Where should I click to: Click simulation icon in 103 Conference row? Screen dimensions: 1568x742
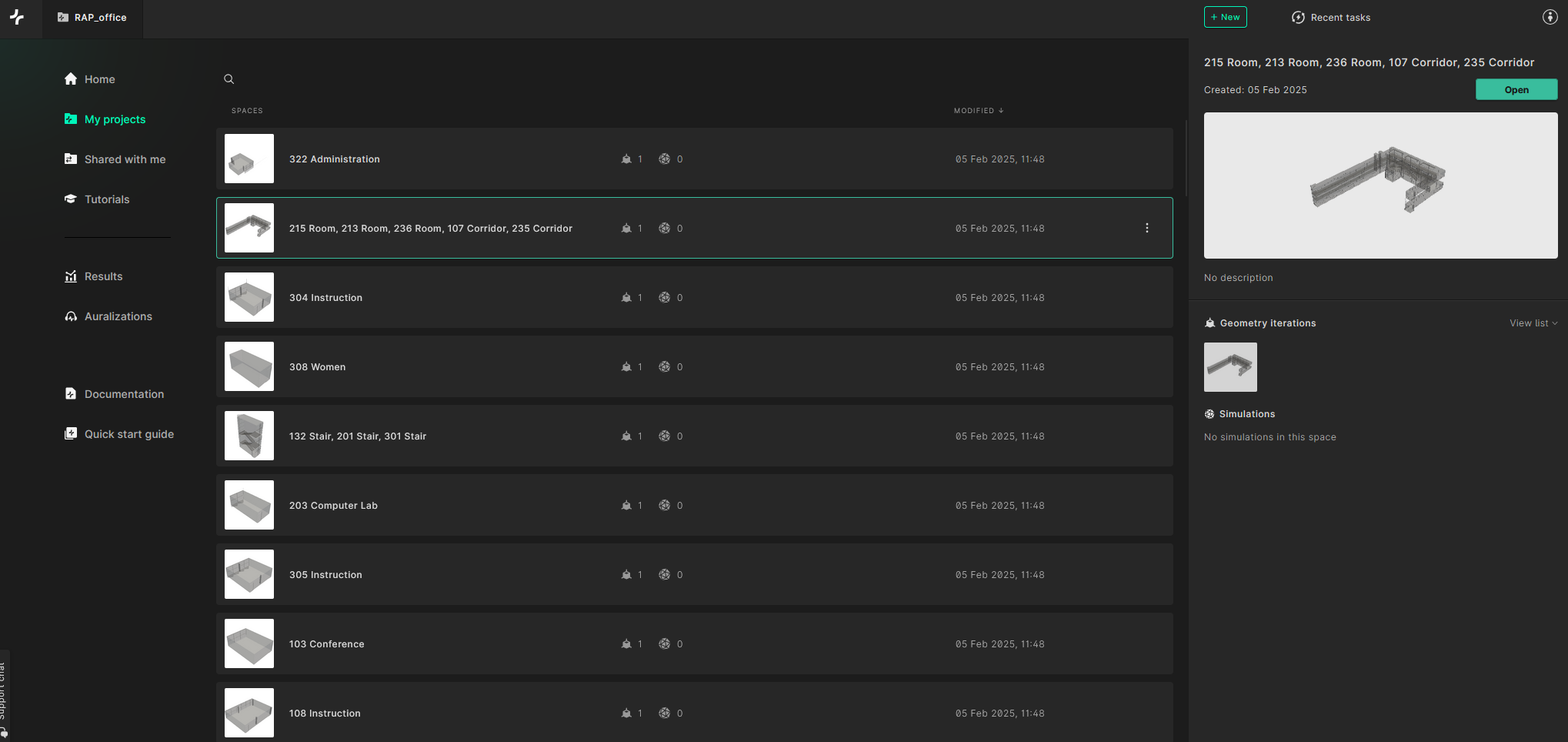(x=665, y=644)
